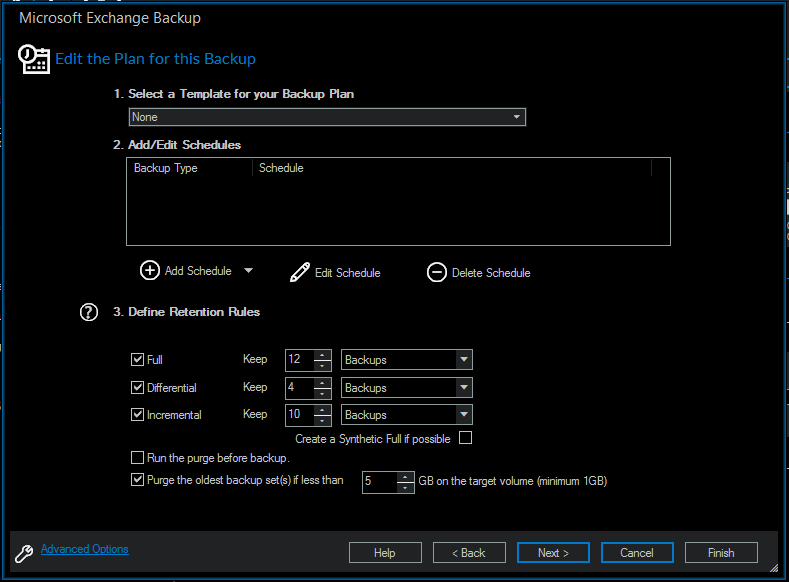Enable Create a Synthetic Full if possible
Image resolution: width=789 pixels, height=582 pixels.
[465, 438]
